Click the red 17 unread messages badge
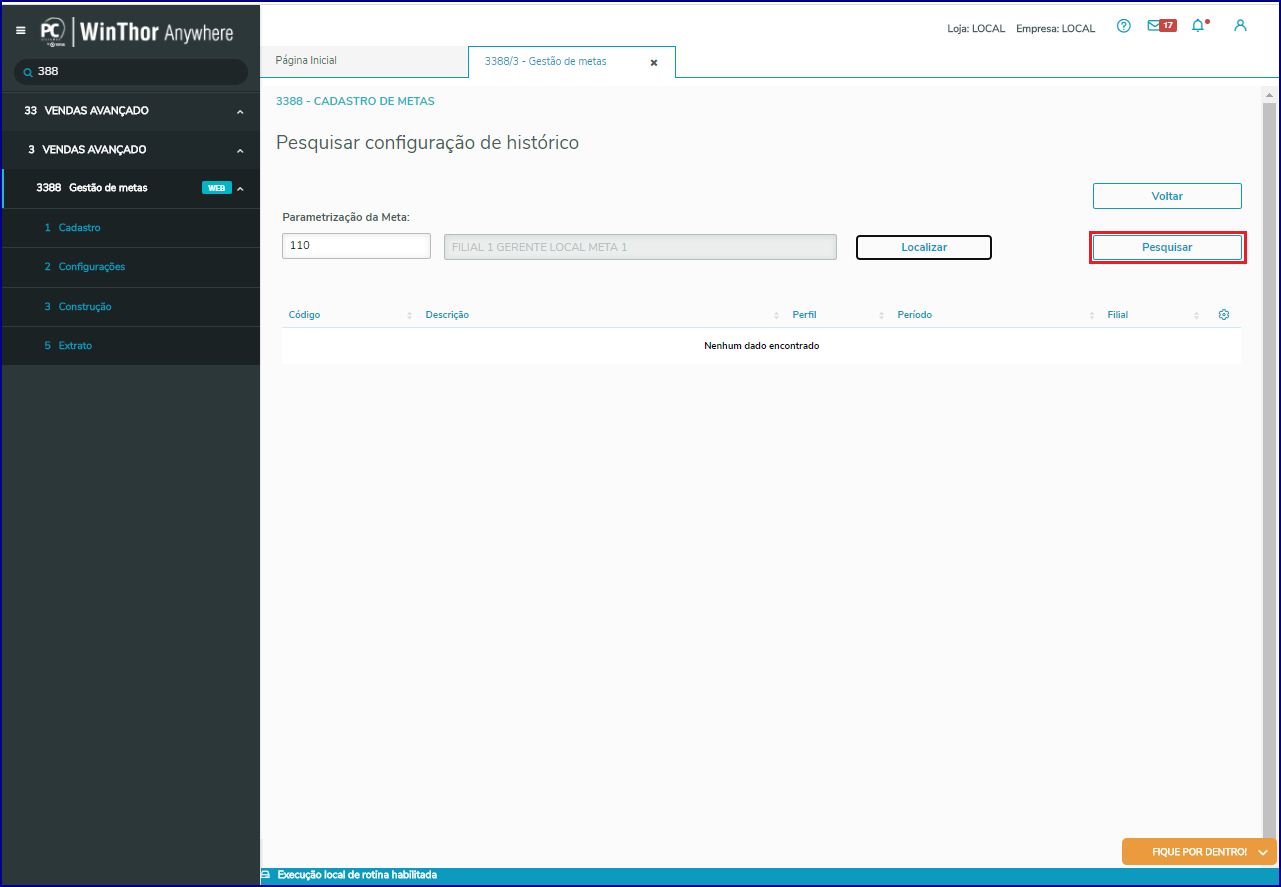Viewport: 1281px width, 887px height. click(1168, 26)
